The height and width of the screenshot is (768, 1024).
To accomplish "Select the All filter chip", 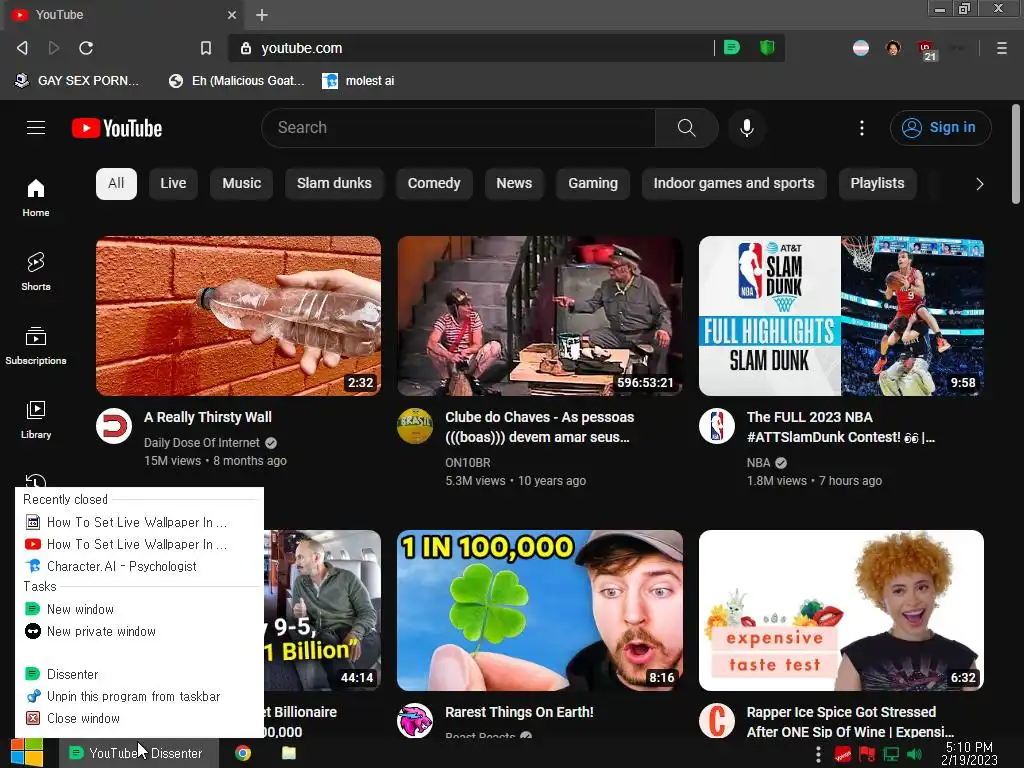I will click(x=116, y=184).
